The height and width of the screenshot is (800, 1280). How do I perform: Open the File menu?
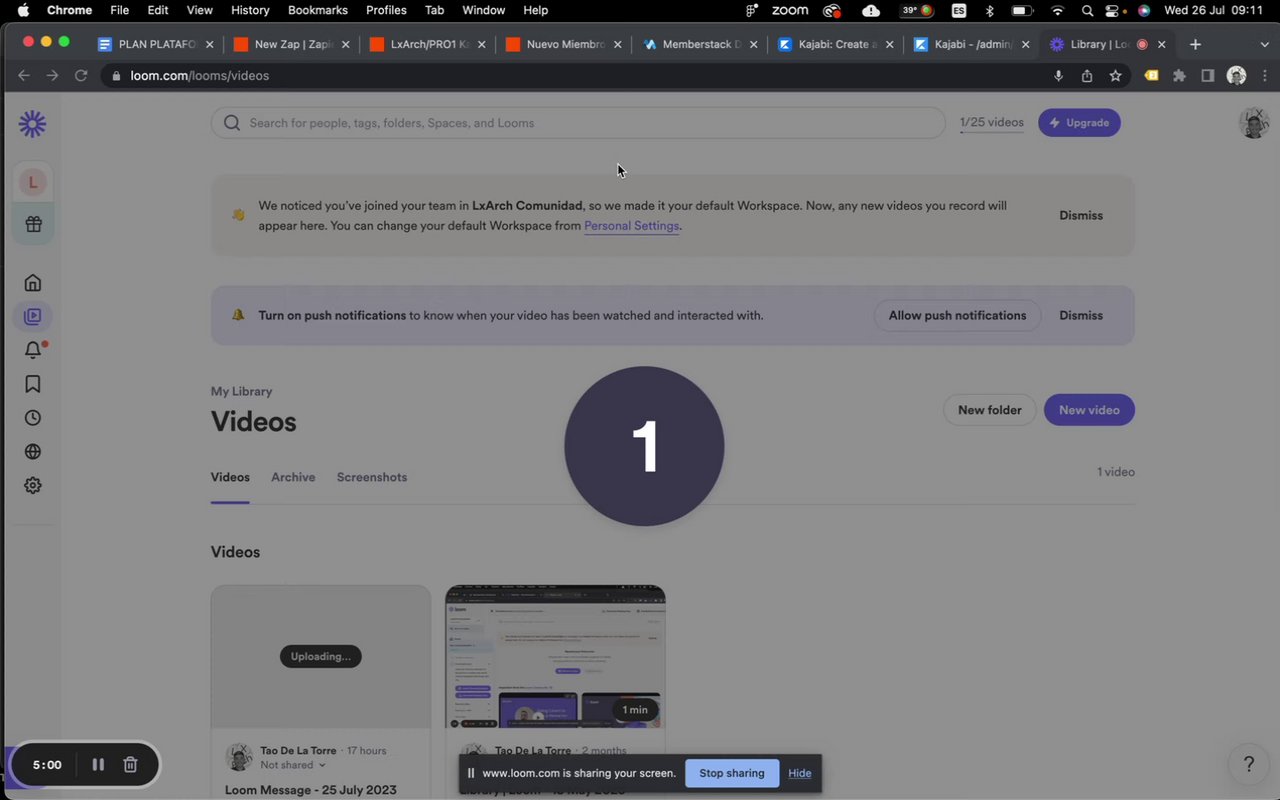(119, 10)
